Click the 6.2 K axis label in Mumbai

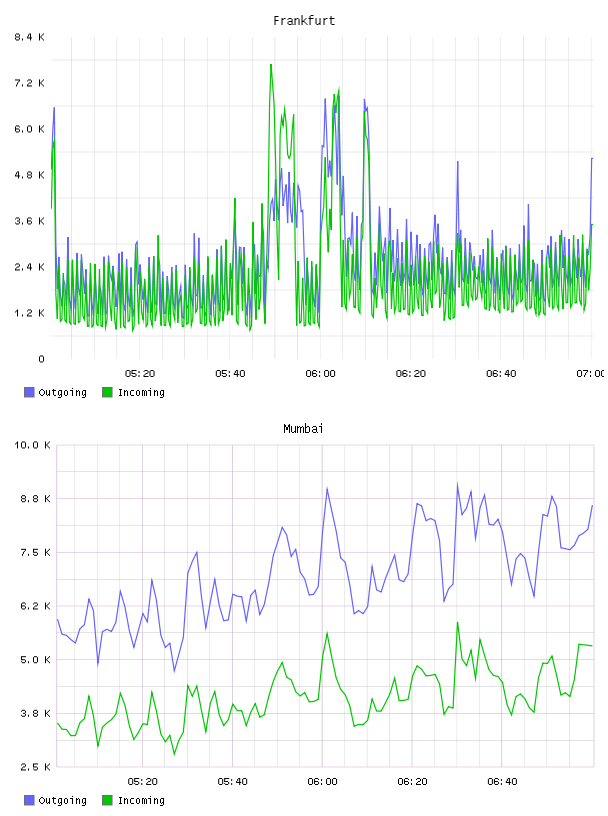click(x=35, y=606)
